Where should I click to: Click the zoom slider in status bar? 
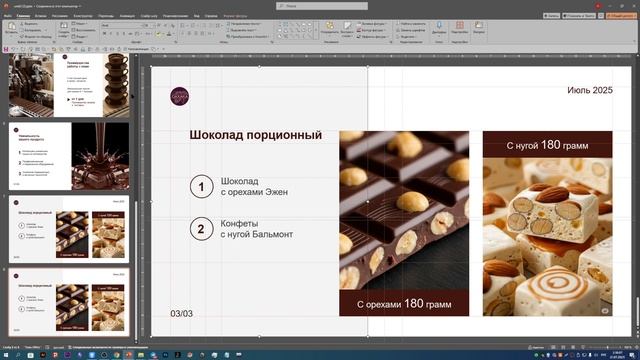point(606,347)
